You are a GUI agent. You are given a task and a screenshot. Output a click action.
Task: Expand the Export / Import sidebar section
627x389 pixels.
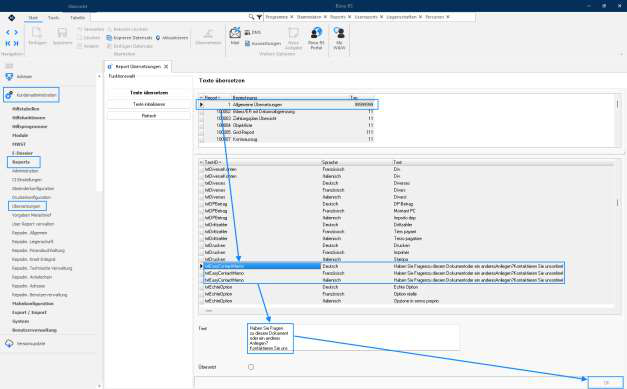point(29,312)
